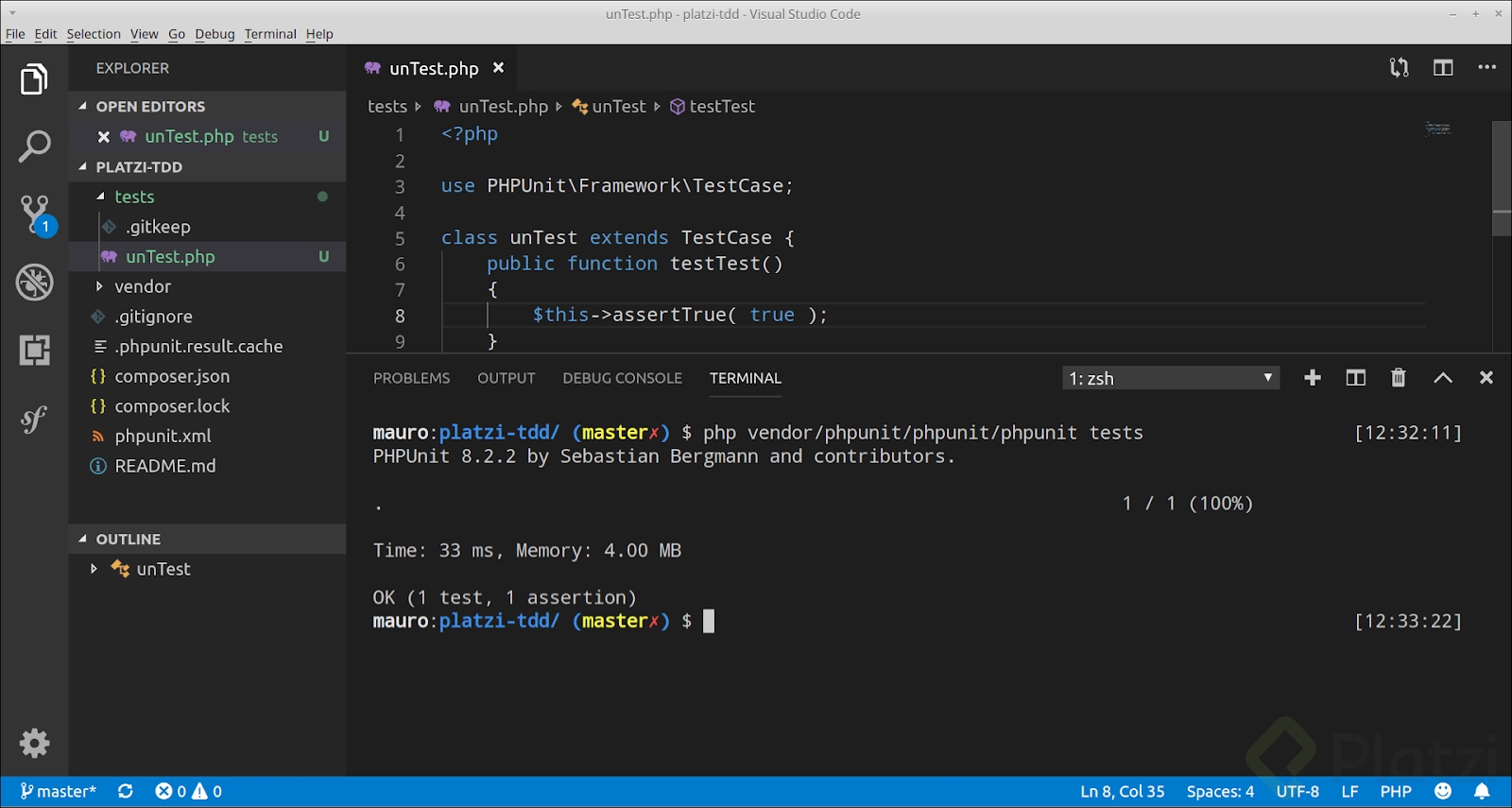Image resolution: width=1512 pixels, height=808 pixels.
Task: Change end of line LF setting
Action: [1349, 792]
